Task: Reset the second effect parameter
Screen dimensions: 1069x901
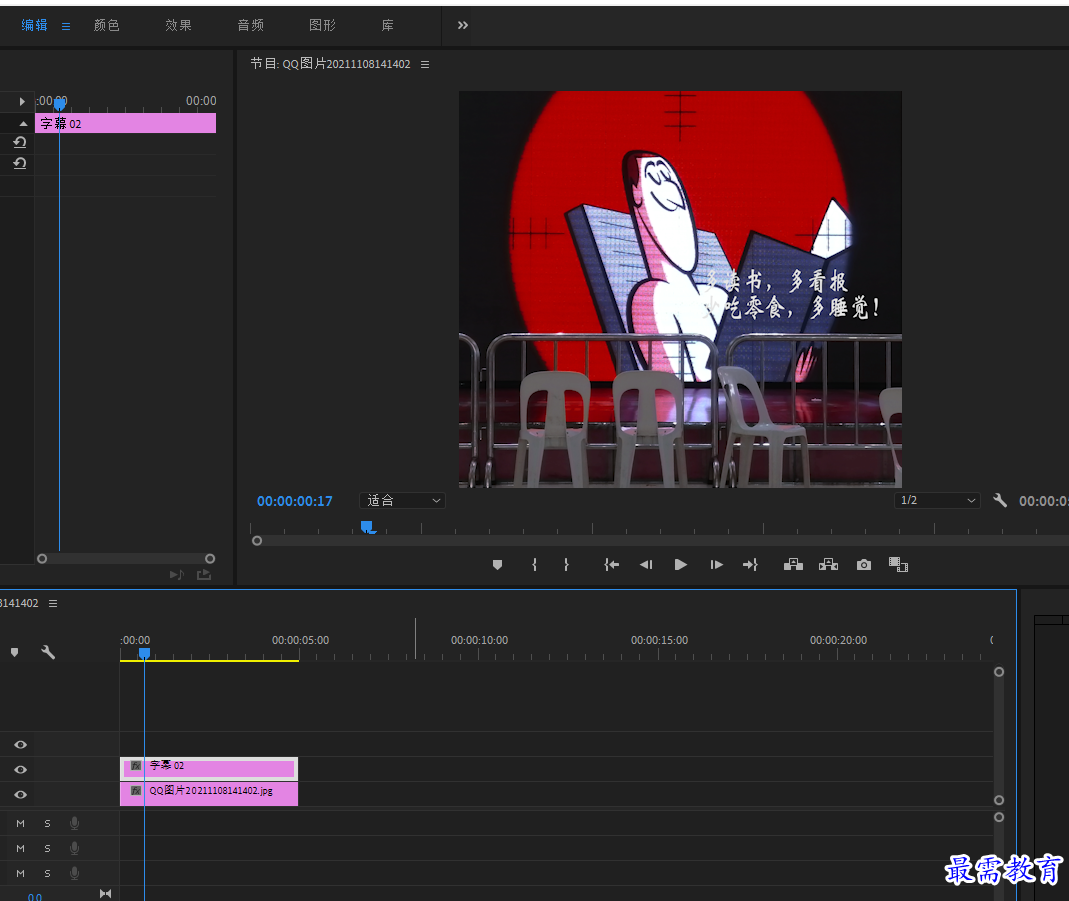Action: [20, 164]
